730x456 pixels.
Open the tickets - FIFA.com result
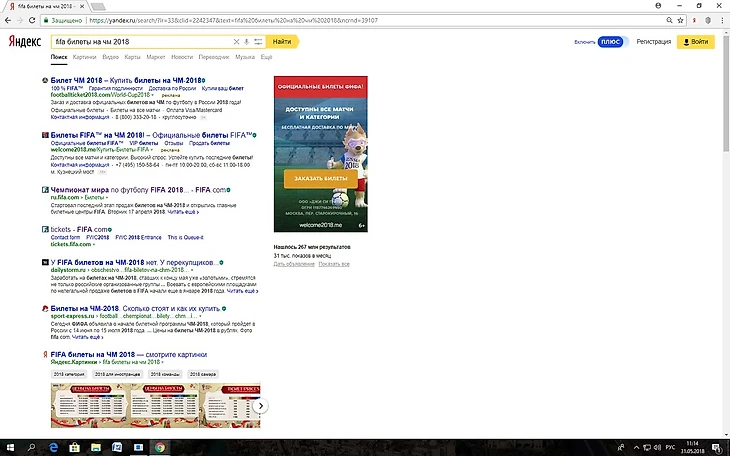coord(79,229)
